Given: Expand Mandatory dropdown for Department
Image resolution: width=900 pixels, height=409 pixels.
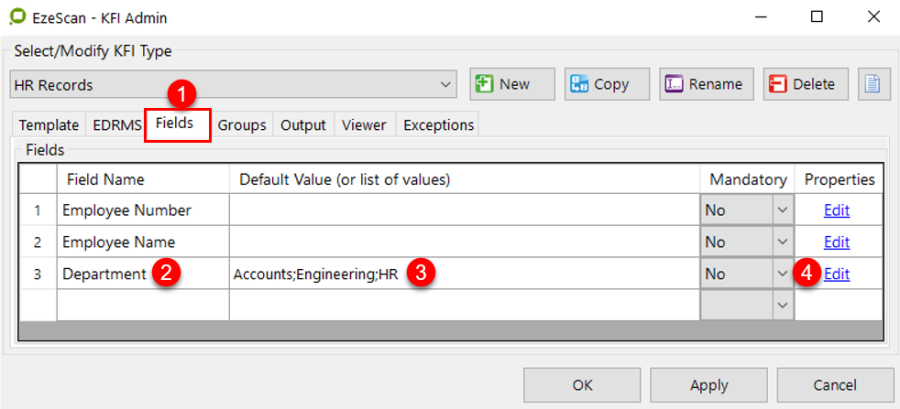Looking at the screenshot, I should [x=782, y=273].
